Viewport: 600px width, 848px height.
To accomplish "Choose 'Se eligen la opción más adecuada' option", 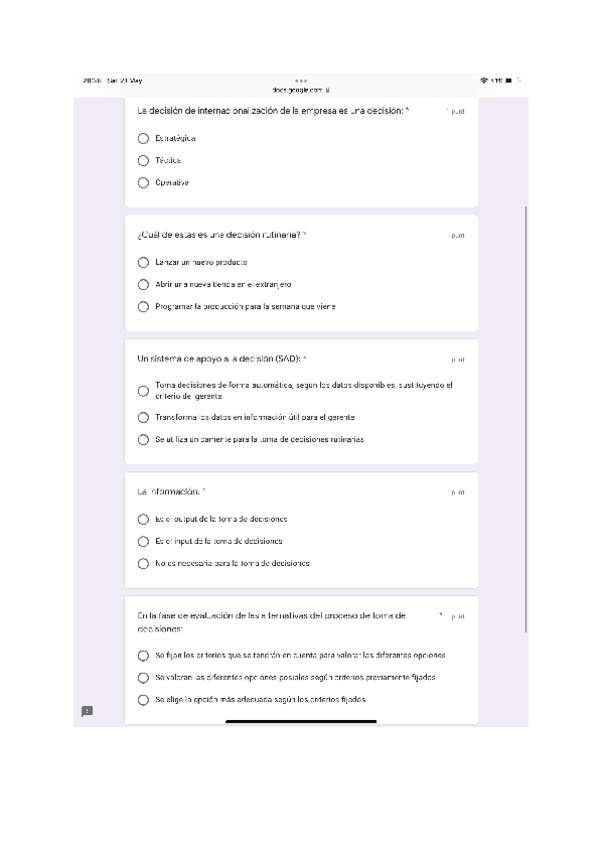I will 143,700.
